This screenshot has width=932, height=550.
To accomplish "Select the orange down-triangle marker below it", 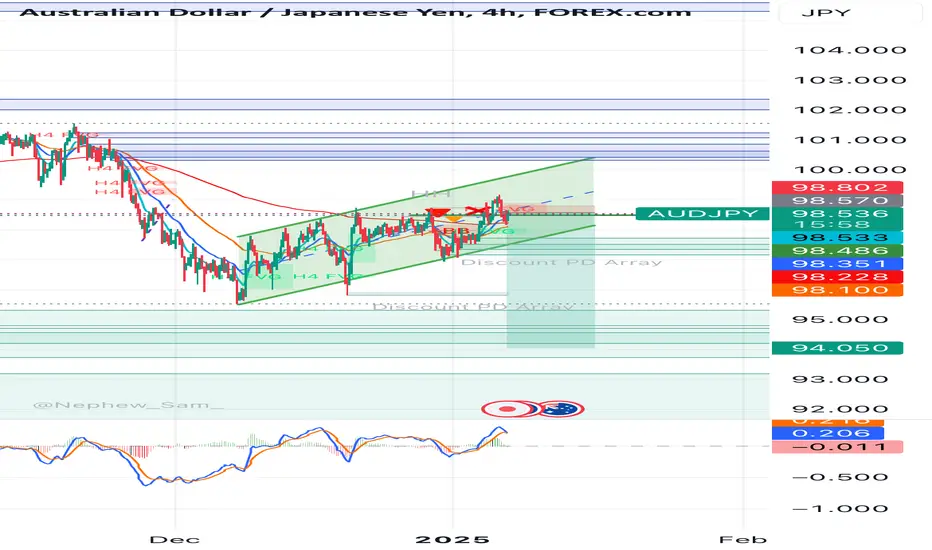I will tap(453, 219).
